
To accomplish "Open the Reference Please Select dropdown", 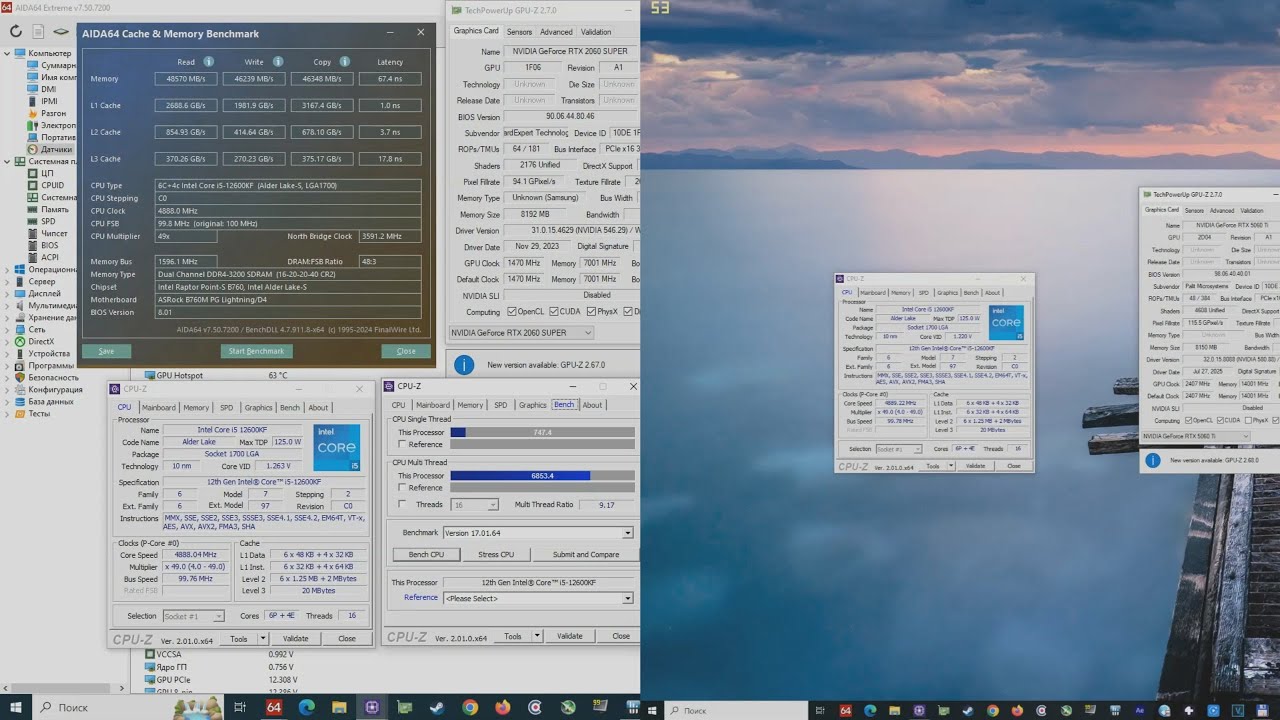I will [x=537, y=598].
